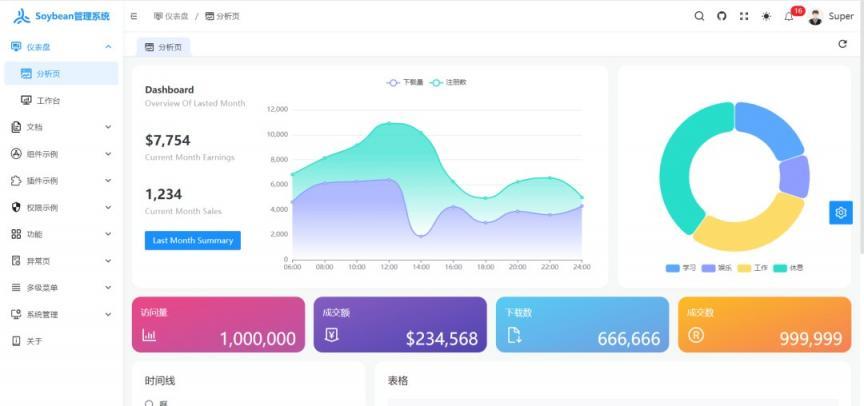The height and width of the screenshot is (406, 864).
Task: Click the $7,754 earnings value
Action: point(168,140)
